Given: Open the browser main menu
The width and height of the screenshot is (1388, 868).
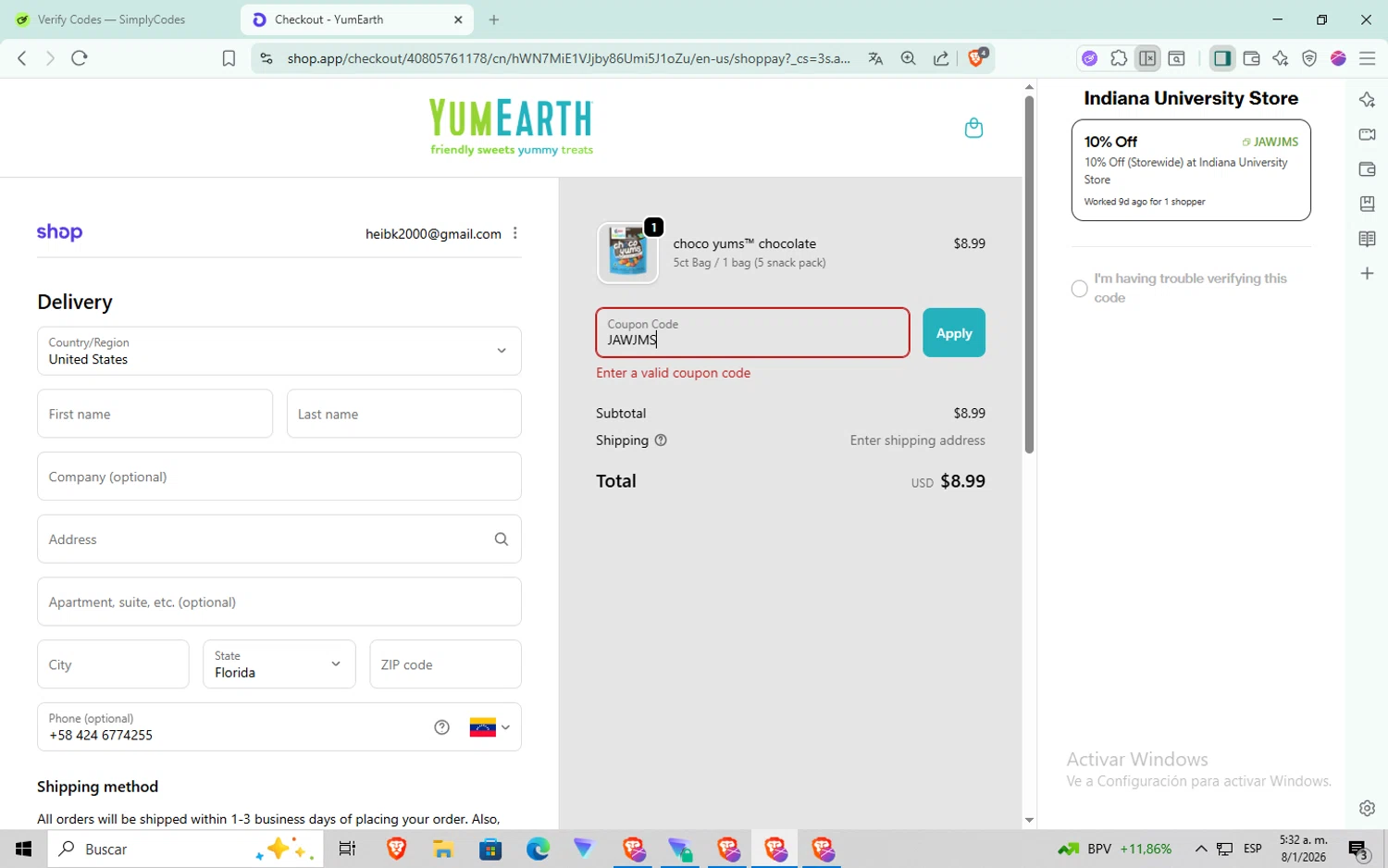Looking at the screenshot, I should (x=1368, y=58).
